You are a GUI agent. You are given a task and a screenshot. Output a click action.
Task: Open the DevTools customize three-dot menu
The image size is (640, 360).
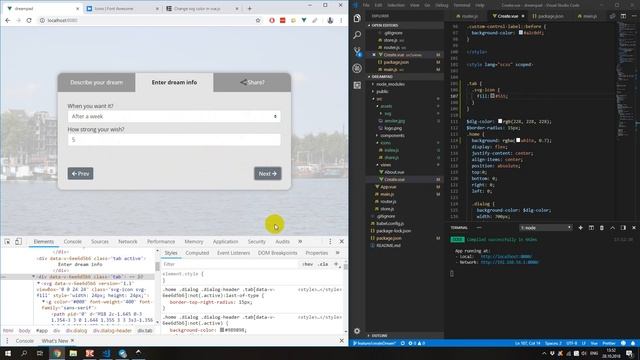(330, 242)
